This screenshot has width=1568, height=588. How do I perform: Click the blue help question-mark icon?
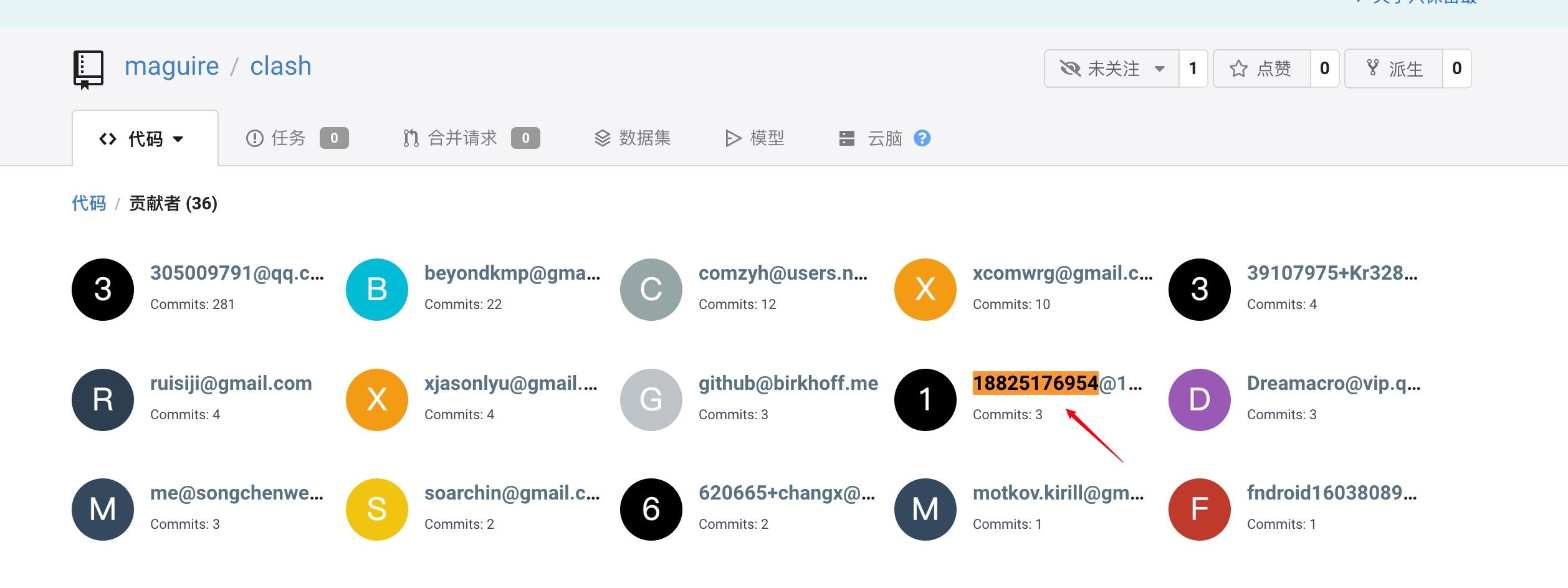(922, 138)
